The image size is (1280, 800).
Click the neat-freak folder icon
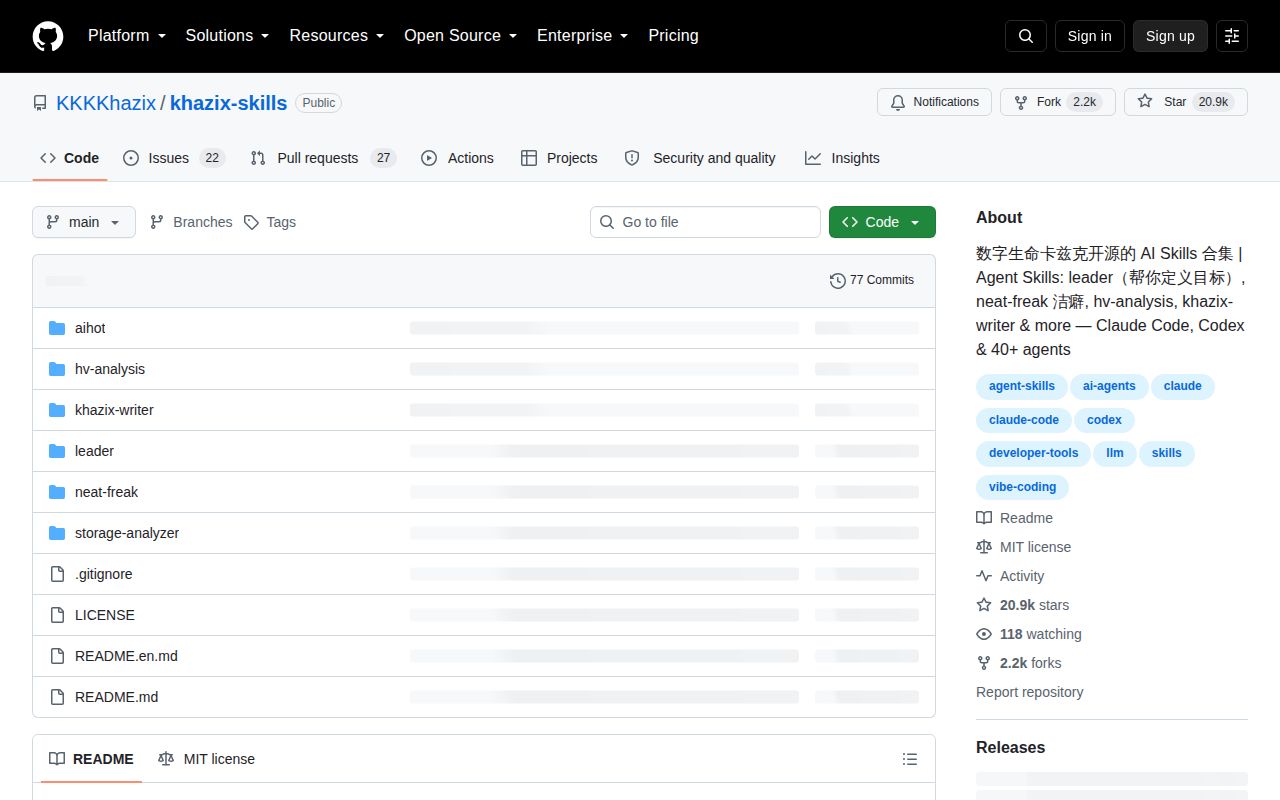57,492
